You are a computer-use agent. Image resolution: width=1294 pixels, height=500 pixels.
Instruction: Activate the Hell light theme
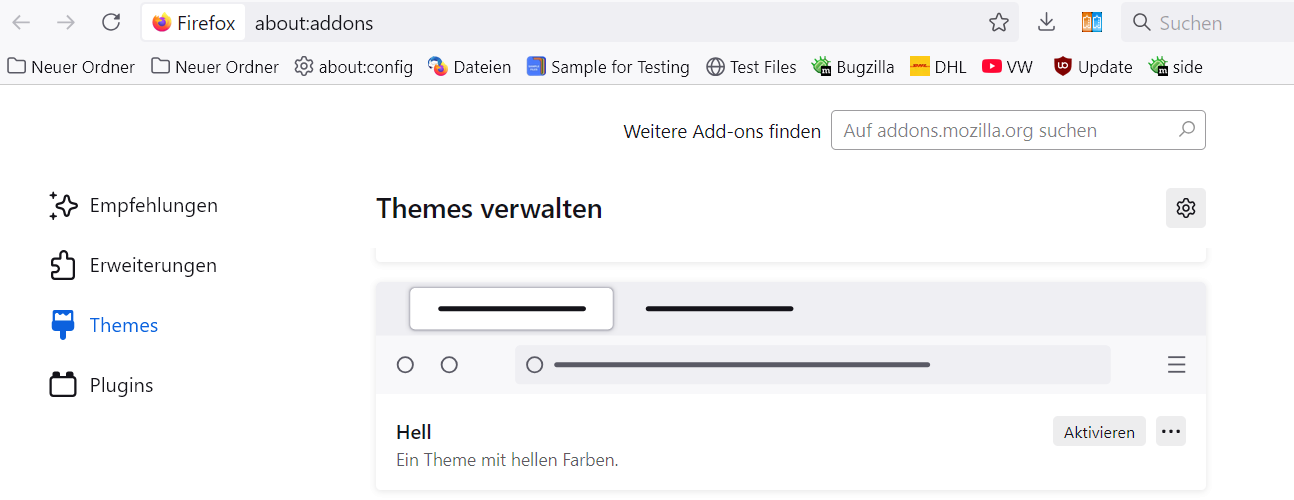(x=1099, y=432)
